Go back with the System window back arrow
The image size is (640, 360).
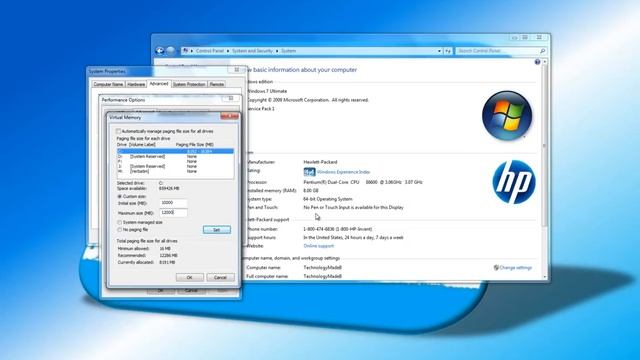pyautogui.click(x=160, y=51)
